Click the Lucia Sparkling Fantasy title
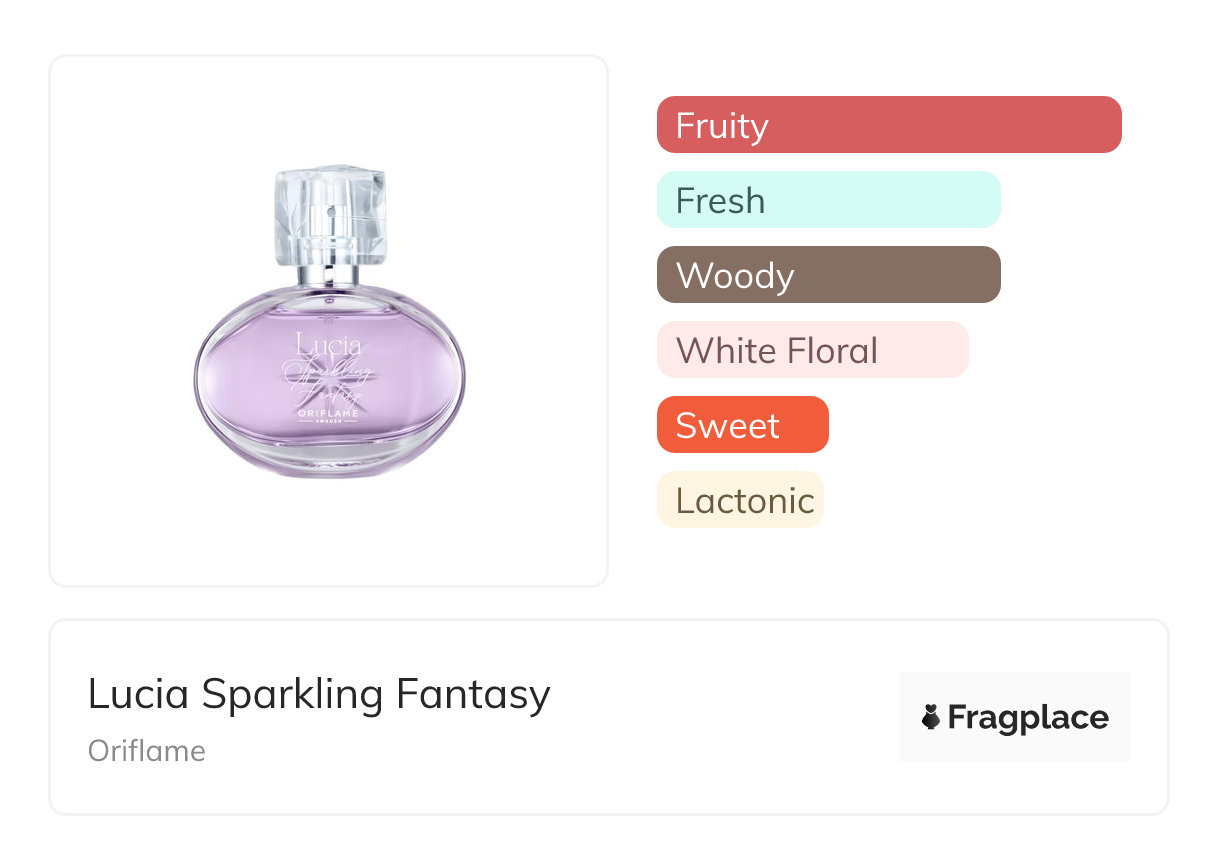1218x864 pixels. coord(319,694)
